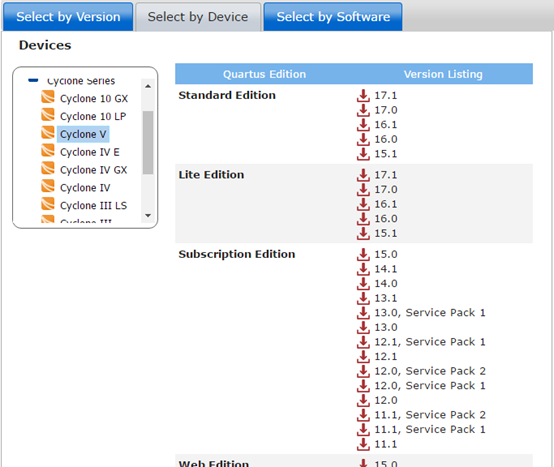Click the Cyclone 10 GX chip icon

pos(48,96)
